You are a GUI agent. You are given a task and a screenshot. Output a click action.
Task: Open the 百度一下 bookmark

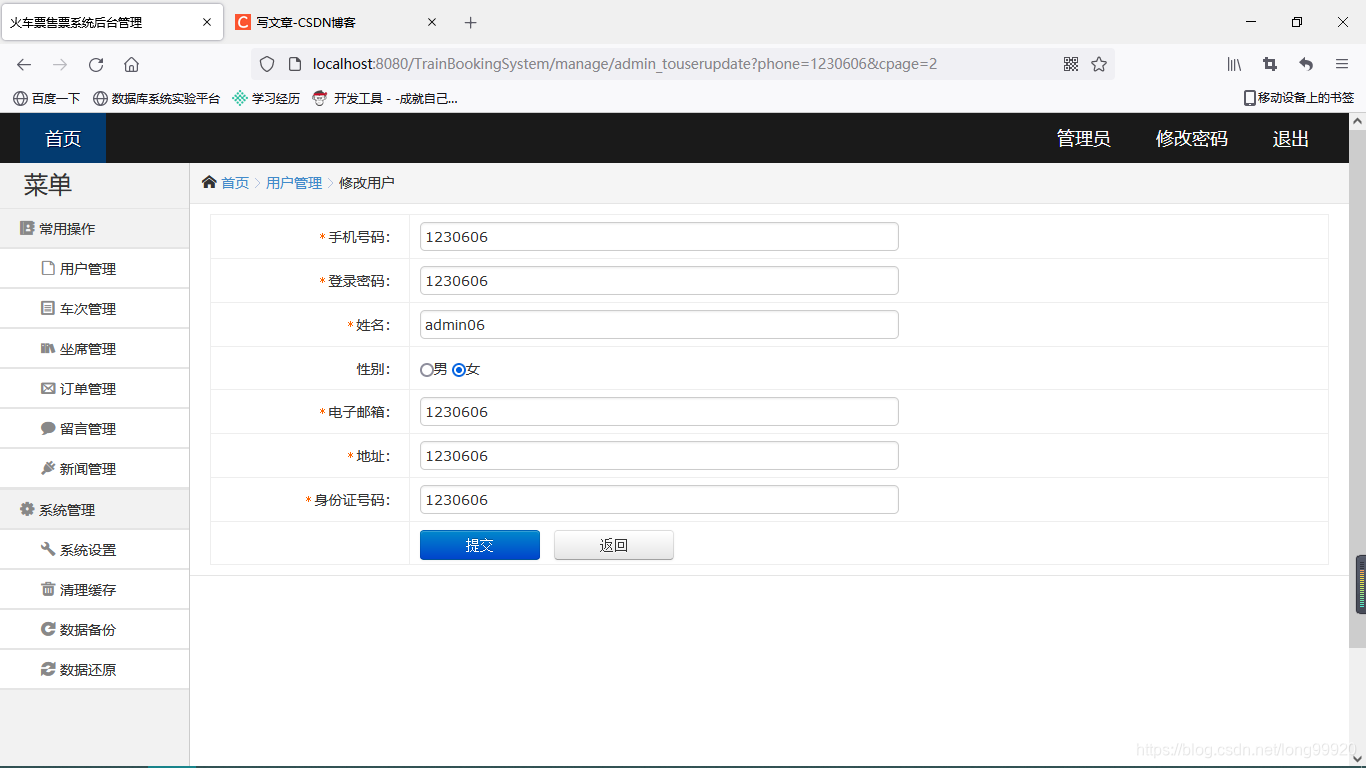click(47, 98)
